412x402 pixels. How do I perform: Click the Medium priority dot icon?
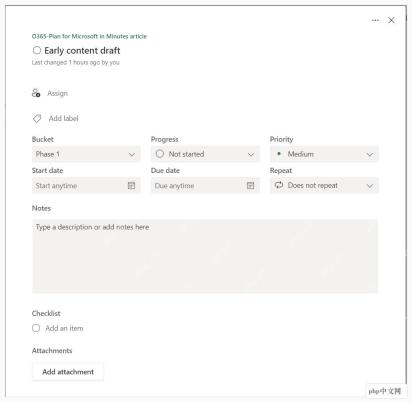click(x=279, y=154)
